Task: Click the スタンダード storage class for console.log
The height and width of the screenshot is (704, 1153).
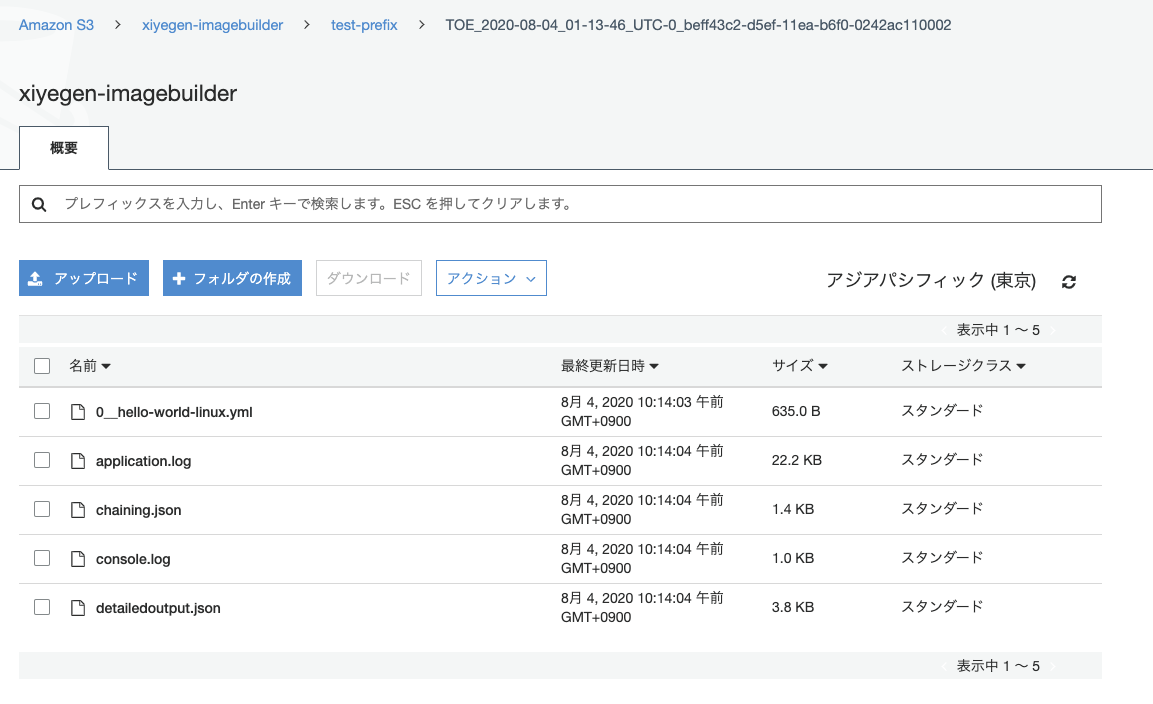Action: tap(942, 558)
